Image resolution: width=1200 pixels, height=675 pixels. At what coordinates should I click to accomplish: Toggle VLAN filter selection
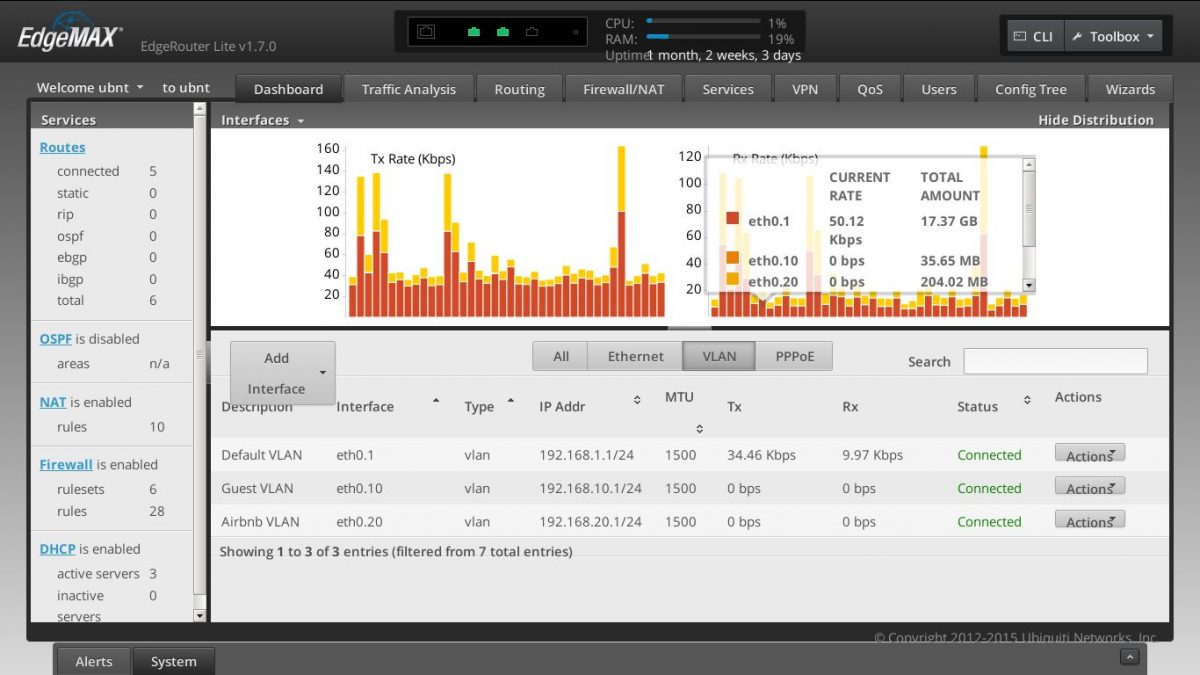pos(718,356)
